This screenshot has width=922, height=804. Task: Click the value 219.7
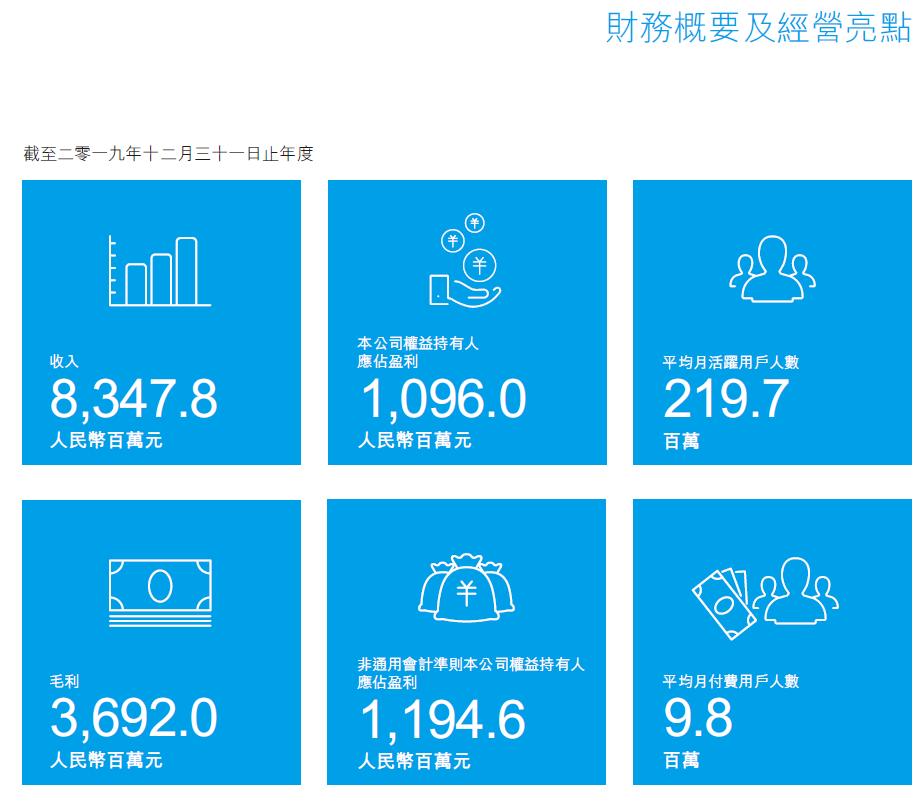726,399
